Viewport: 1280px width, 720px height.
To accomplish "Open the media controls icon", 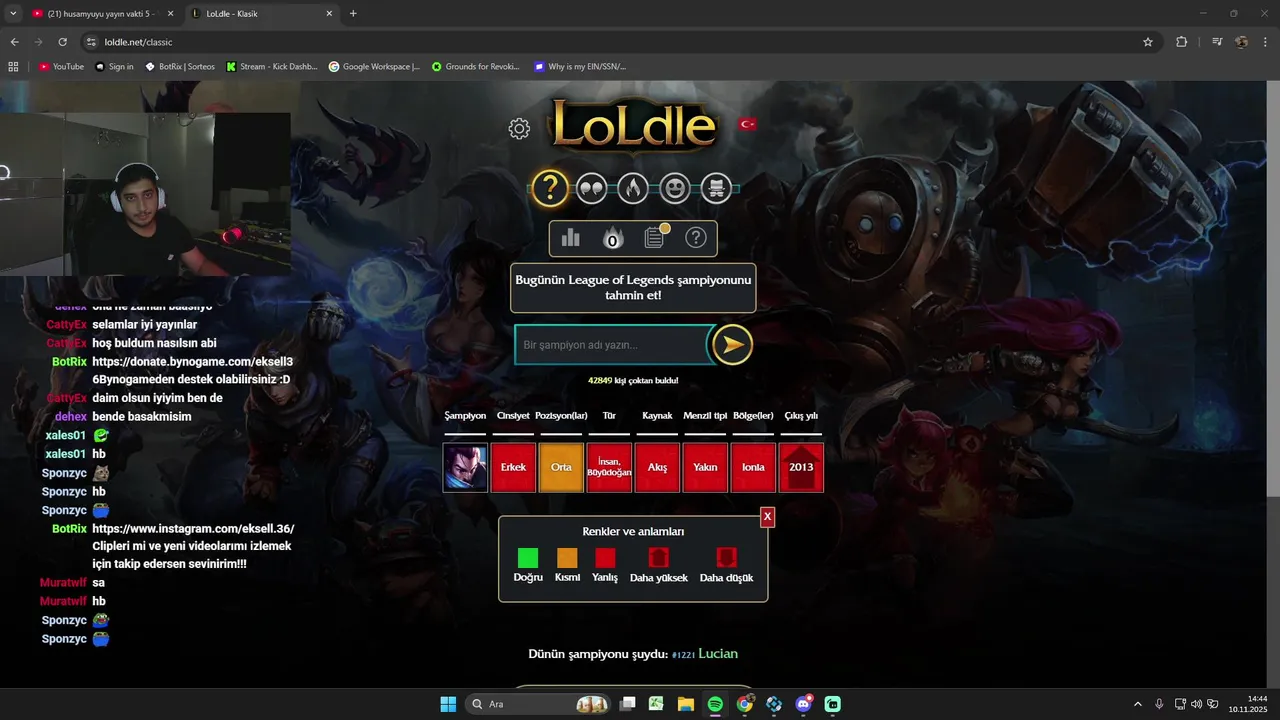I will (x=1217, y=42).
